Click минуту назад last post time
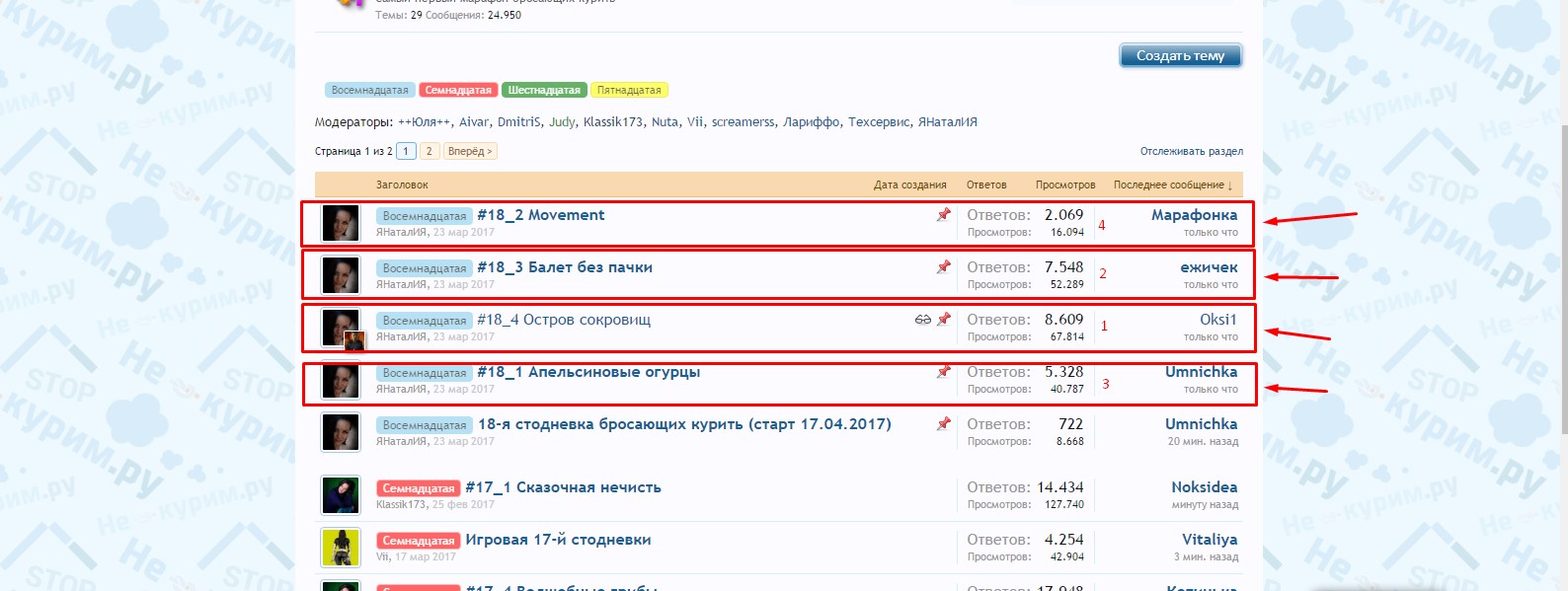 coord(1205,505)
